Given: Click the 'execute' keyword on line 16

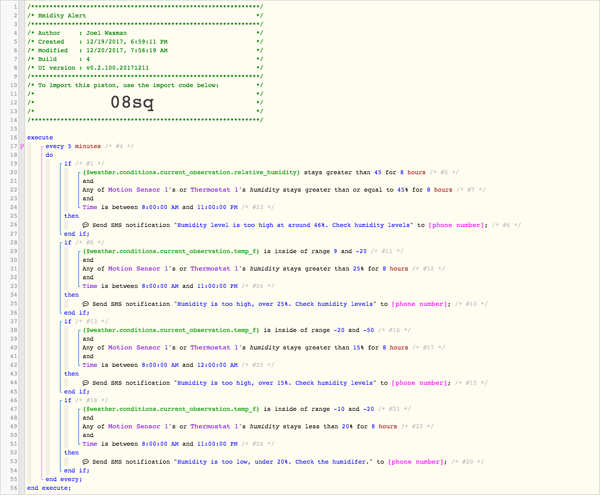Looking at the screenshot, I should pyautogui.click(x=40, y=138).
